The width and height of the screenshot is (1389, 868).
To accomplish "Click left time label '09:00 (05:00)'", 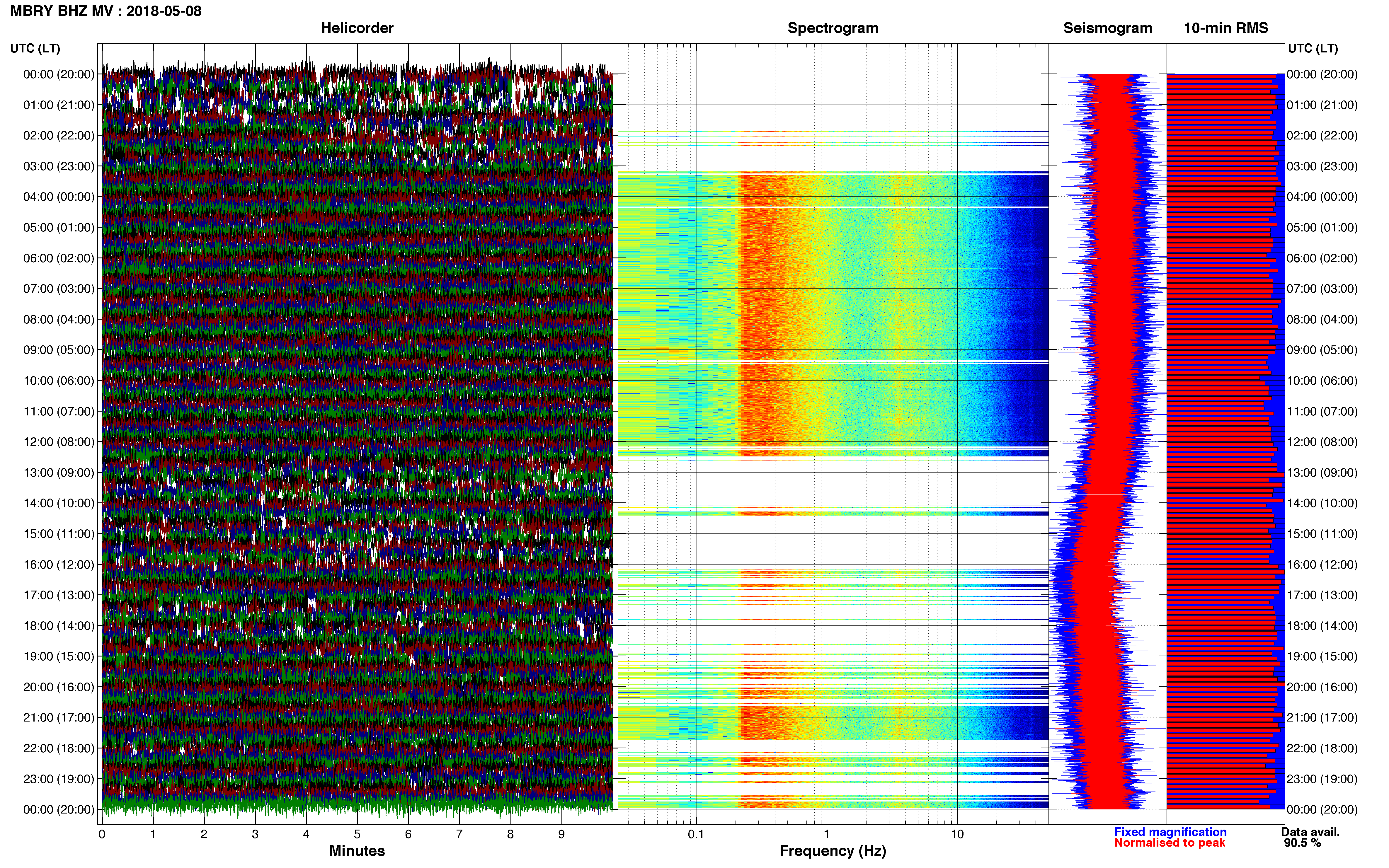I will (59, 350).
